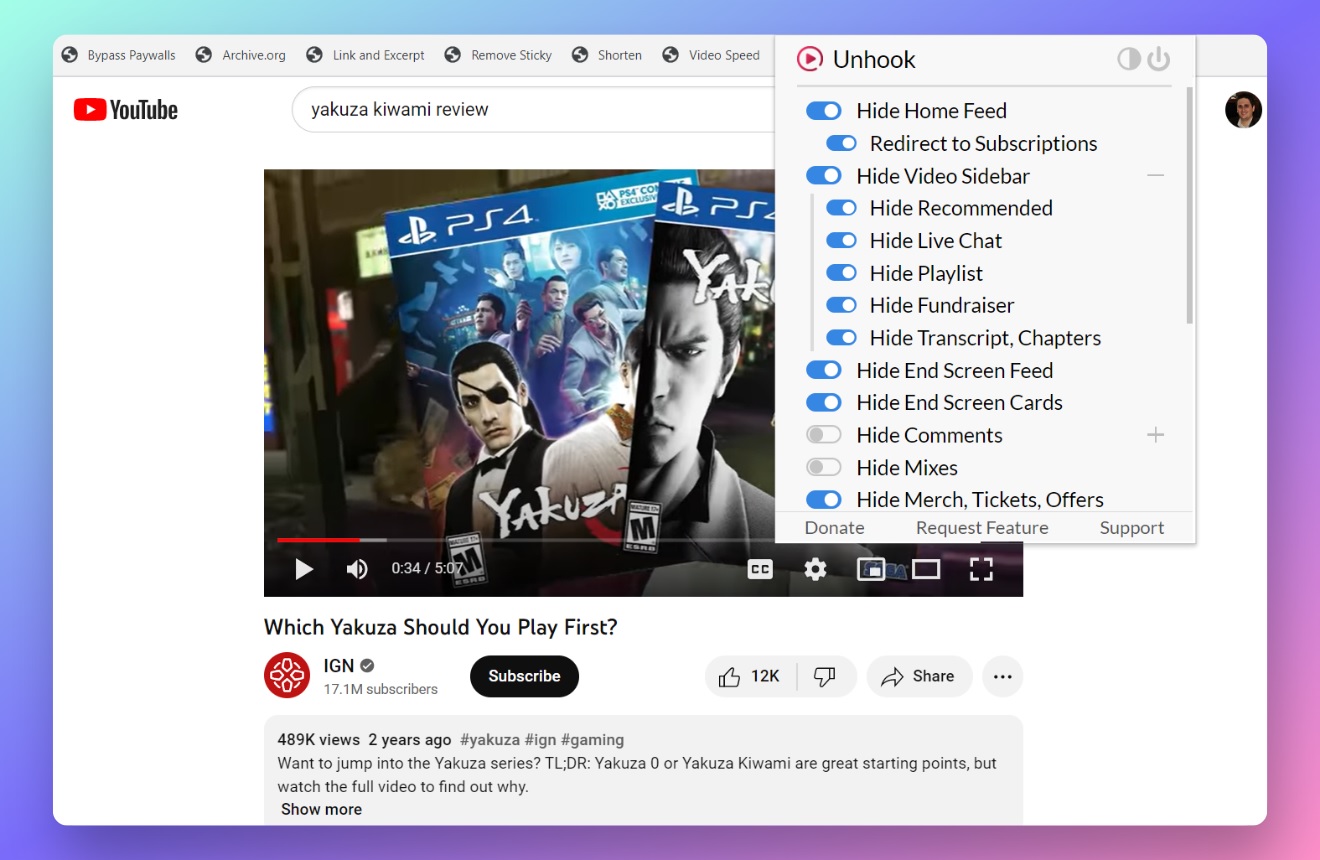Viewport: 1320px width, 860px height.
Task: Switch to theater mode icon
Action: pyautogui.click(x=926, y=569)
